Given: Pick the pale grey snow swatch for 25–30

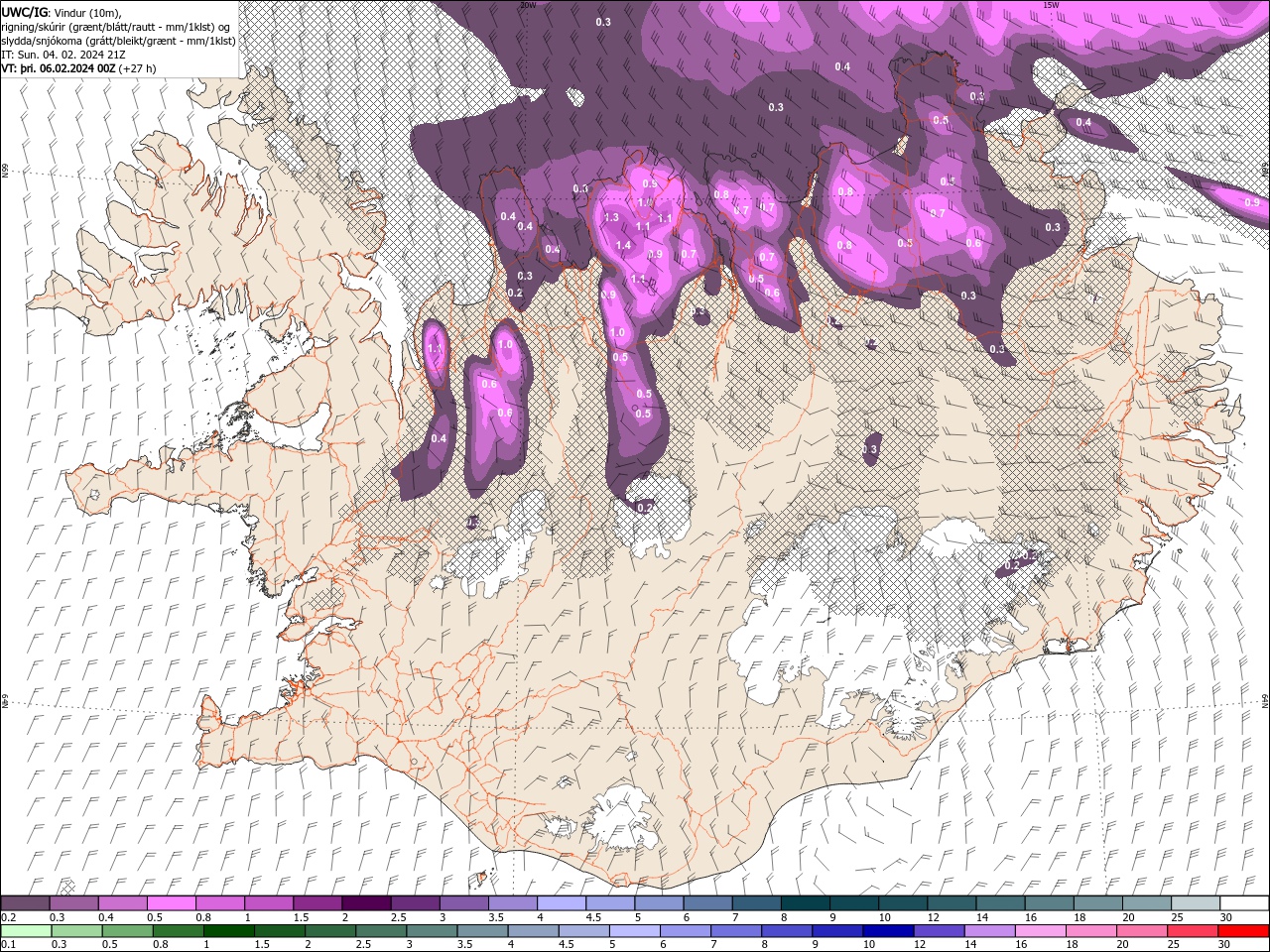Looking at the screenshot, I should tap(1195, 903).
